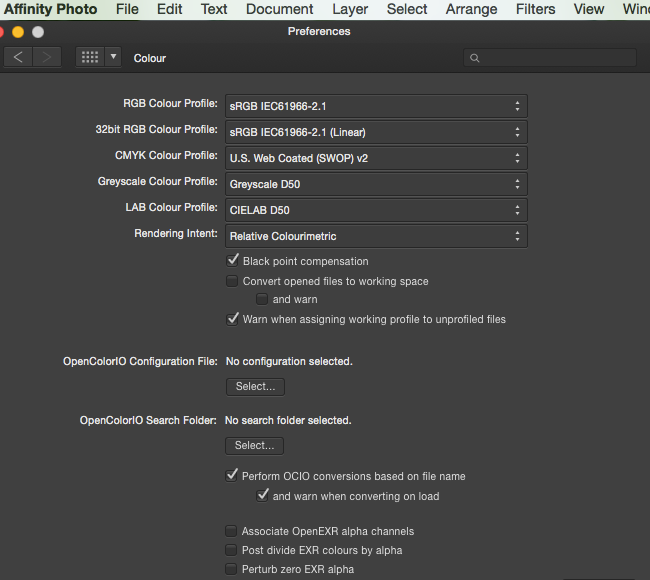The width and height of the screenshot is (650, 580).
Task: Click the 'OpenColorIO Search Folder:' label
Action: [148, 420]
